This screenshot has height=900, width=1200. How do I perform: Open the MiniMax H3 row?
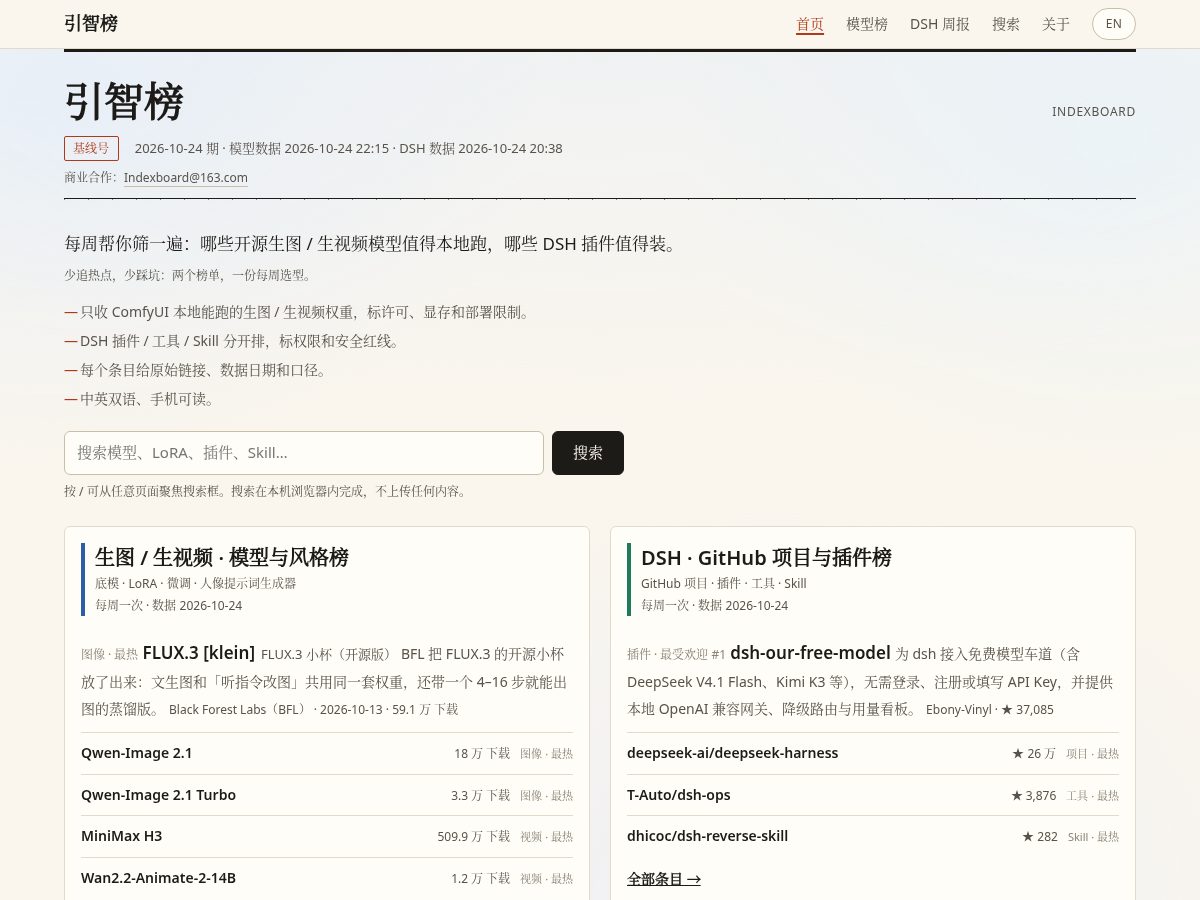pyautogui.click(x=327, y=836)
